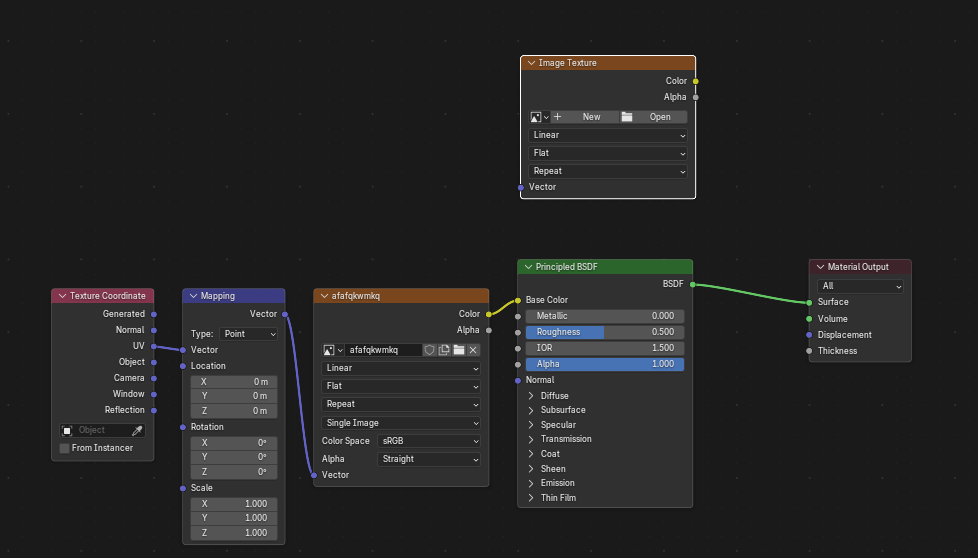978x558 pixels.
Task: Click Vector input socket on top Image Texture
Action: point(521,188)
